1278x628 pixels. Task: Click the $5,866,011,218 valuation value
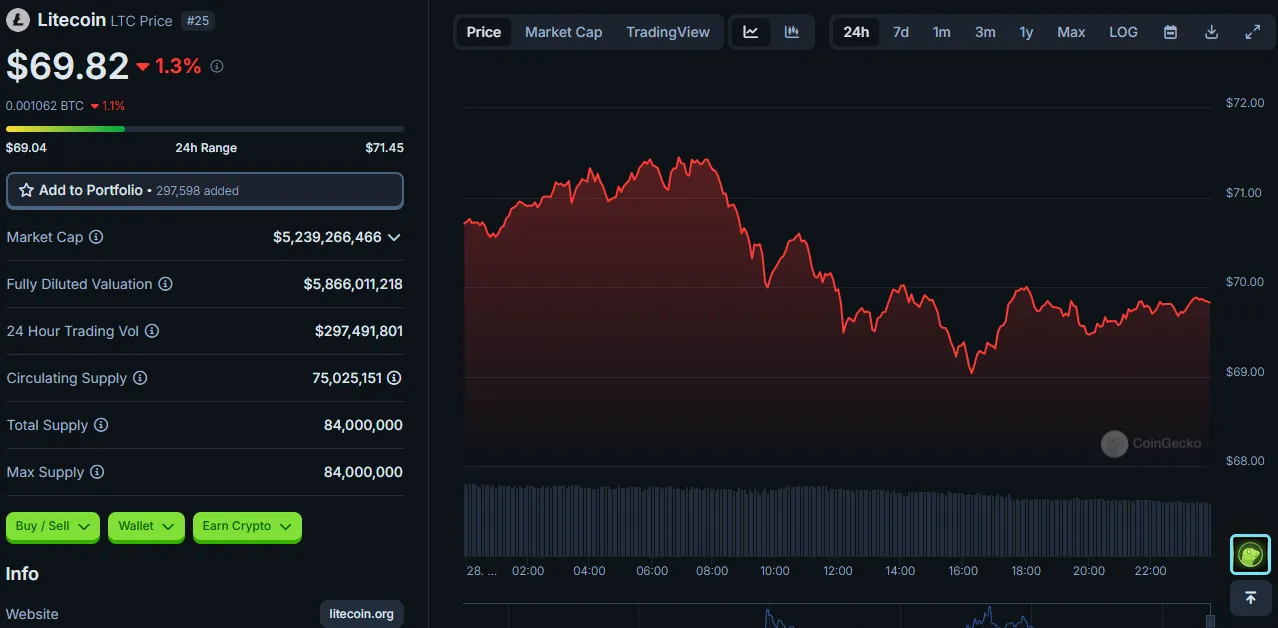point(353,284)
